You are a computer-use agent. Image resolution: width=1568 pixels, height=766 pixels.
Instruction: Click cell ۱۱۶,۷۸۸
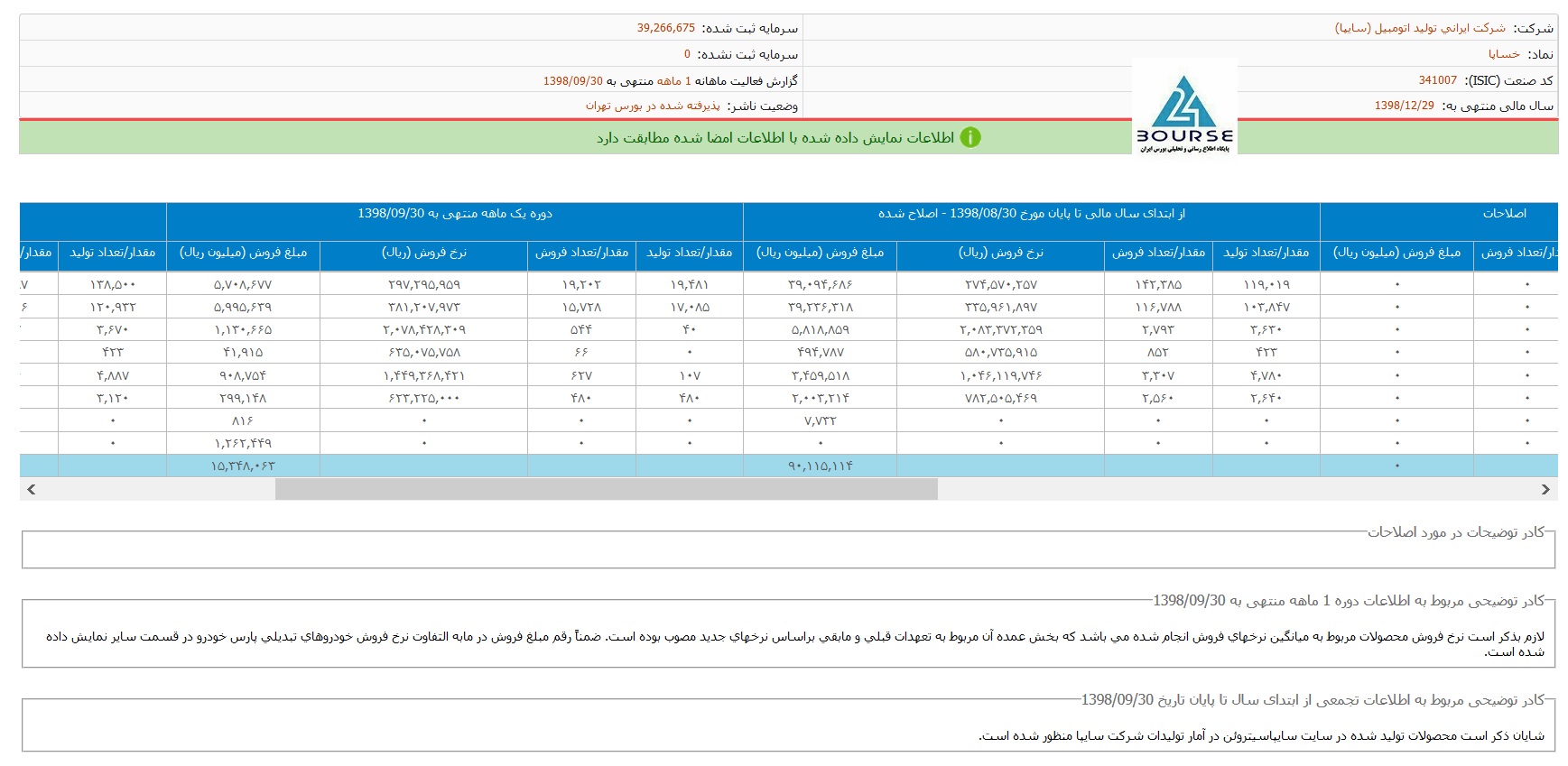point(1158,307)
